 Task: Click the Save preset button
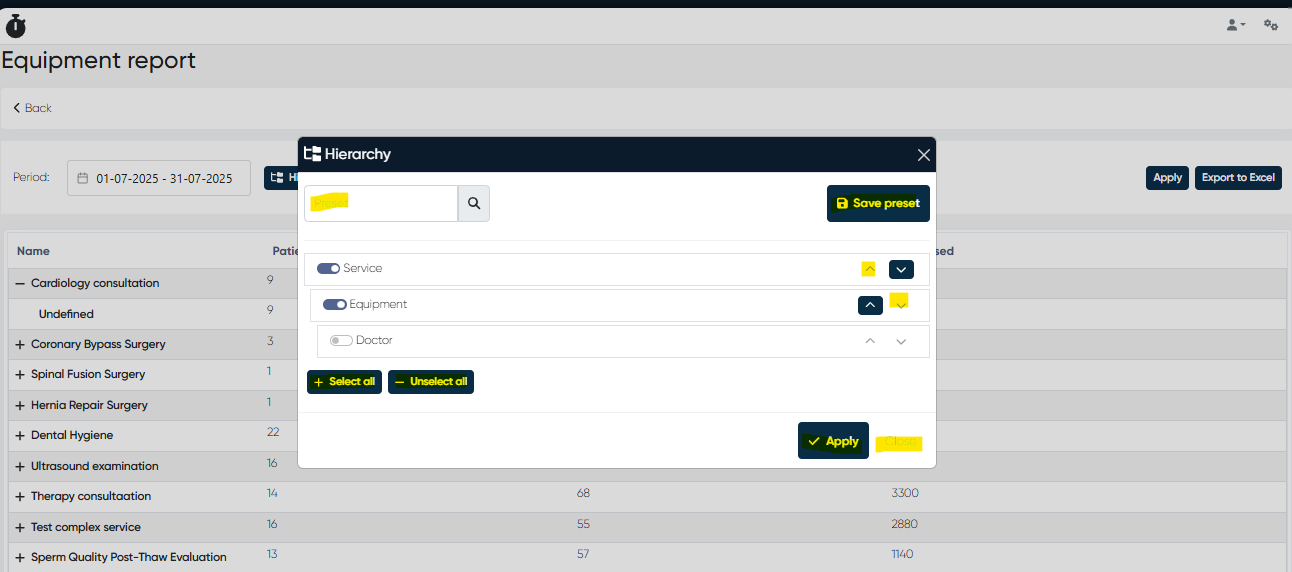pyautogui.click(x=878, y=203)
